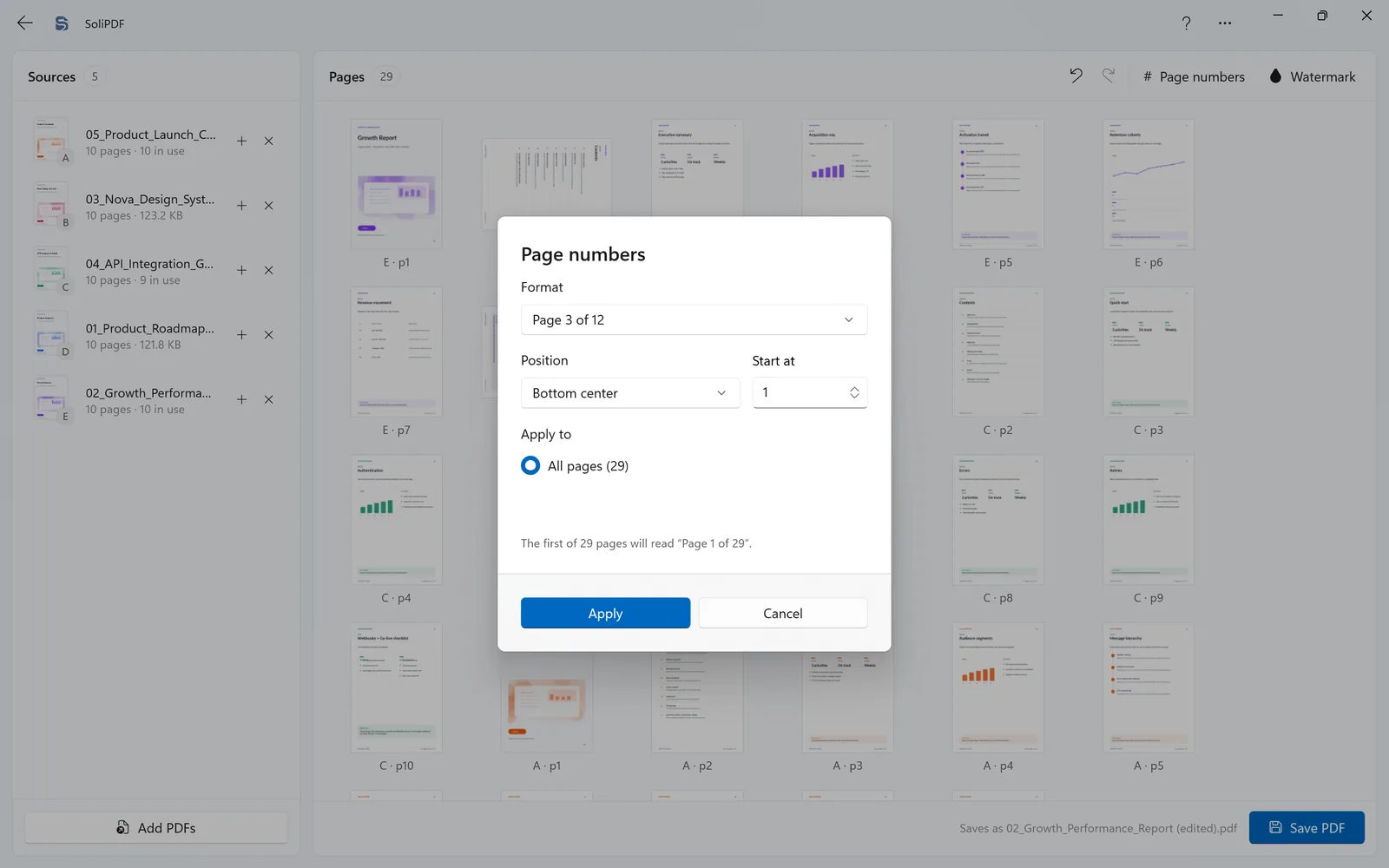
Task: Remove the 01_Product_Roadmap source
Action: pos(269,335)
